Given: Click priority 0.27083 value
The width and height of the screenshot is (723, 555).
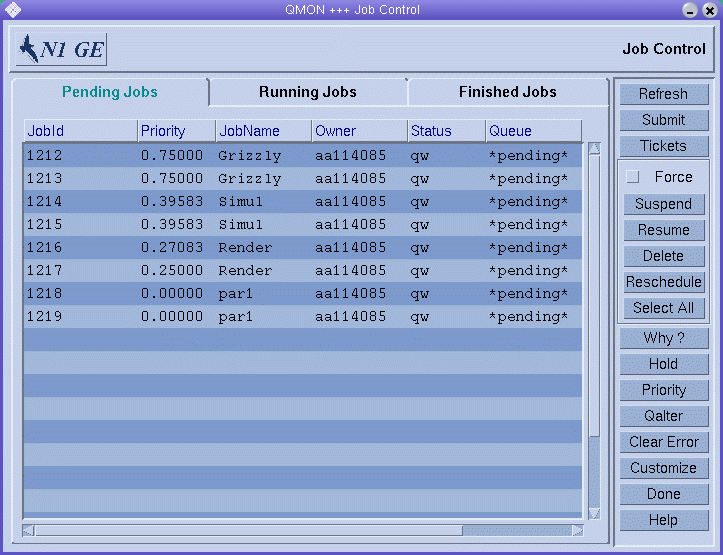Looking at the screenshot, I should coord(172,248).
